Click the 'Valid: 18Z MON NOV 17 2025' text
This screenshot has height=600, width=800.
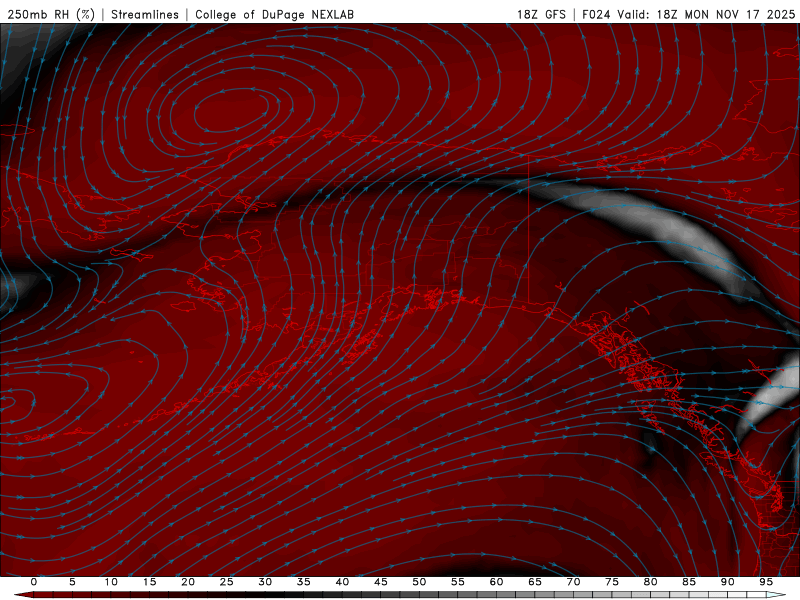(x=706, y=14)
